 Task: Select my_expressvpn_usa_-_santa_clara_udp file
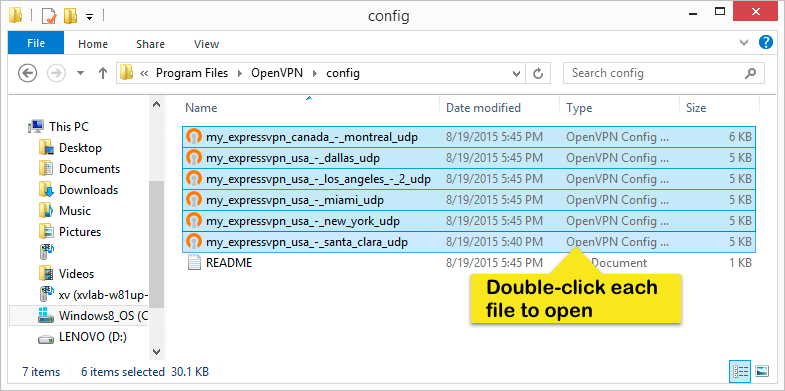point(469,242)
